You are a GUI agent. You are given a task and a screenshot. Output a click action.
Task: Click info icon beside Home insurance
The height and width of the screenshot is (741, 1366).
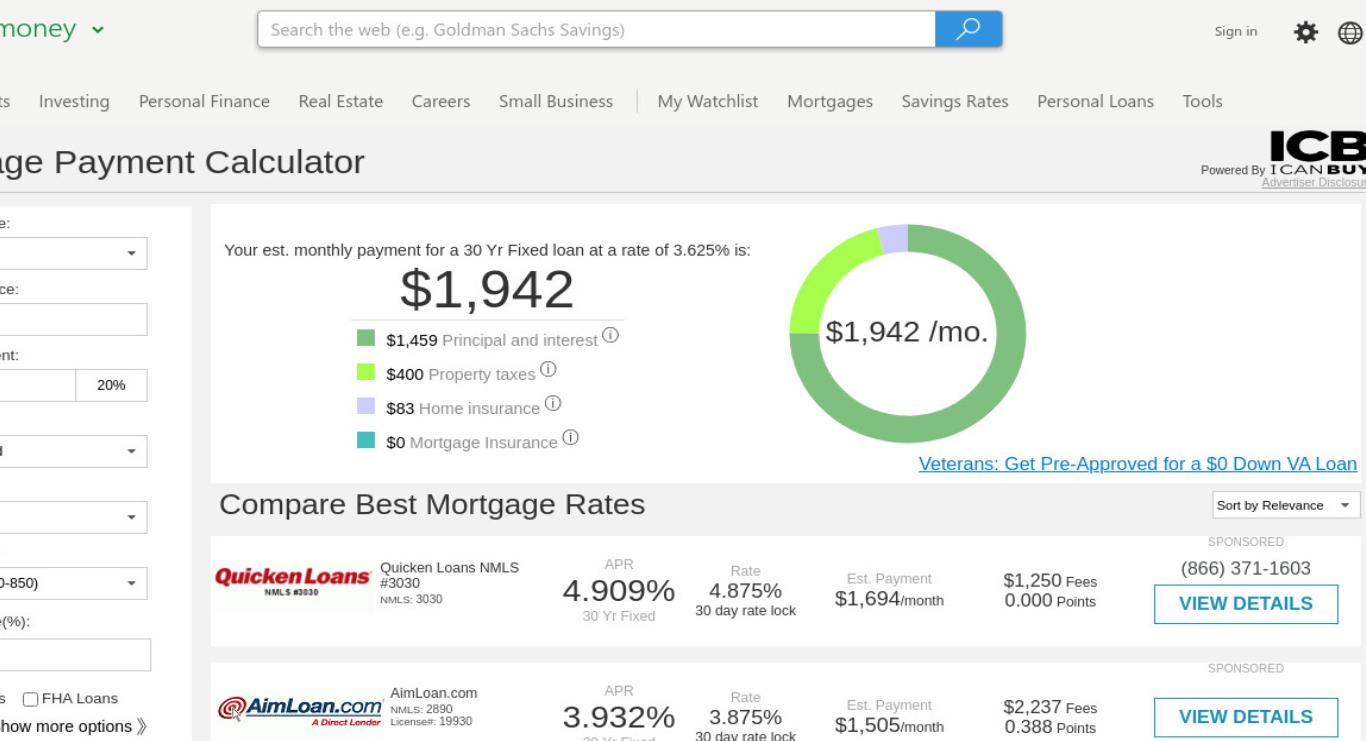coord(553,403)
